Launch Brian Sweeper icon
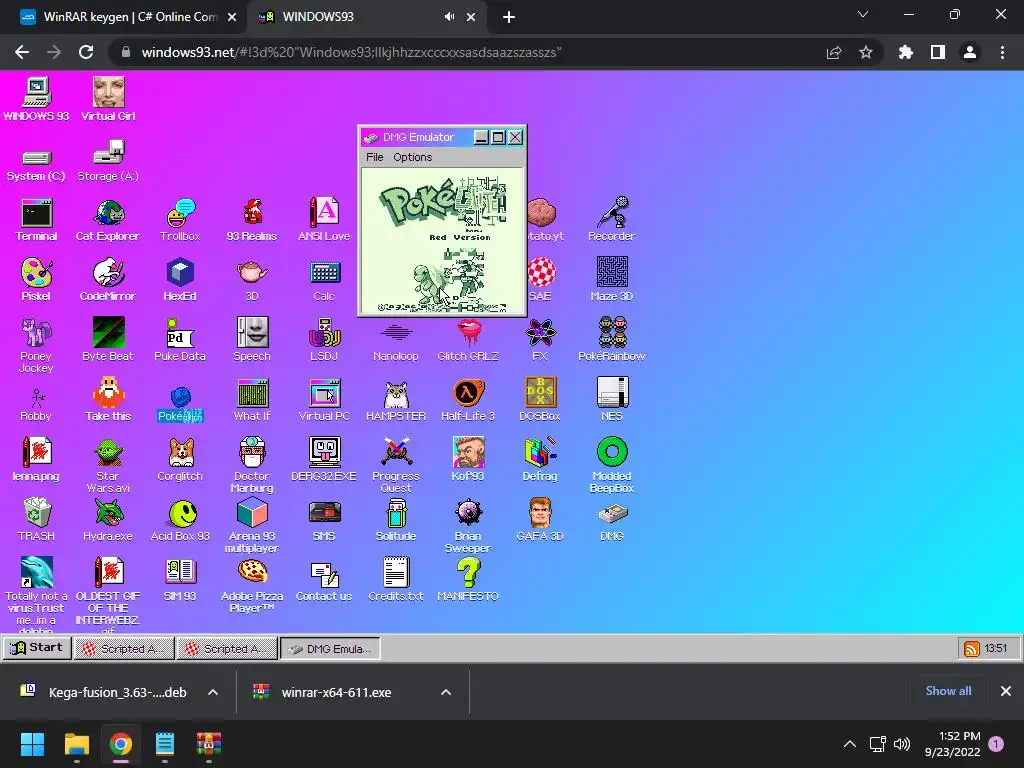 [x=468, y=525]
